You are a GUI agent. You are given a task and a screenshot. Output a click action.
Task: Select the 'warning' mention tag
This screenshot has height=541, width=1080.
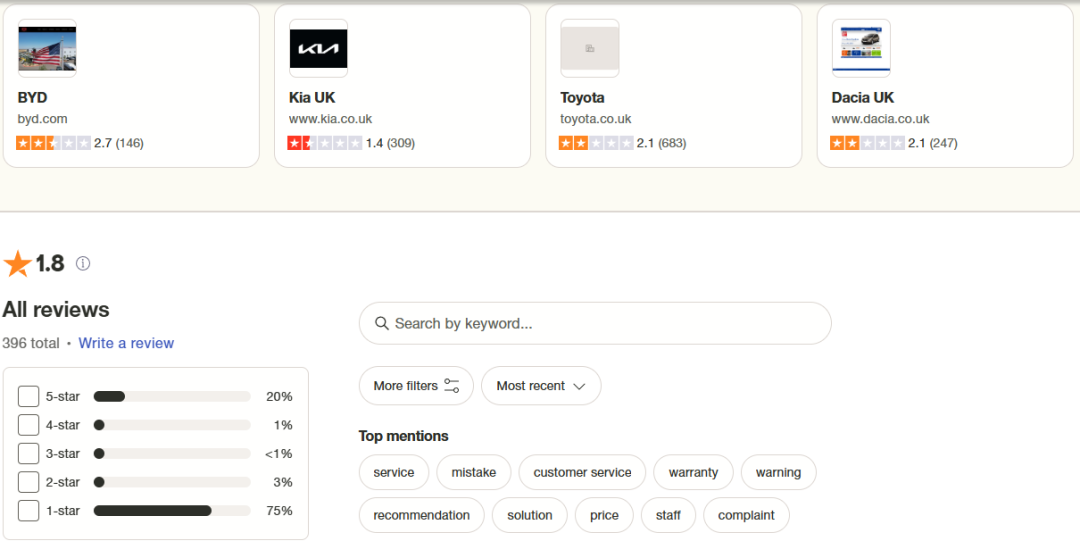tap(778, 473)
